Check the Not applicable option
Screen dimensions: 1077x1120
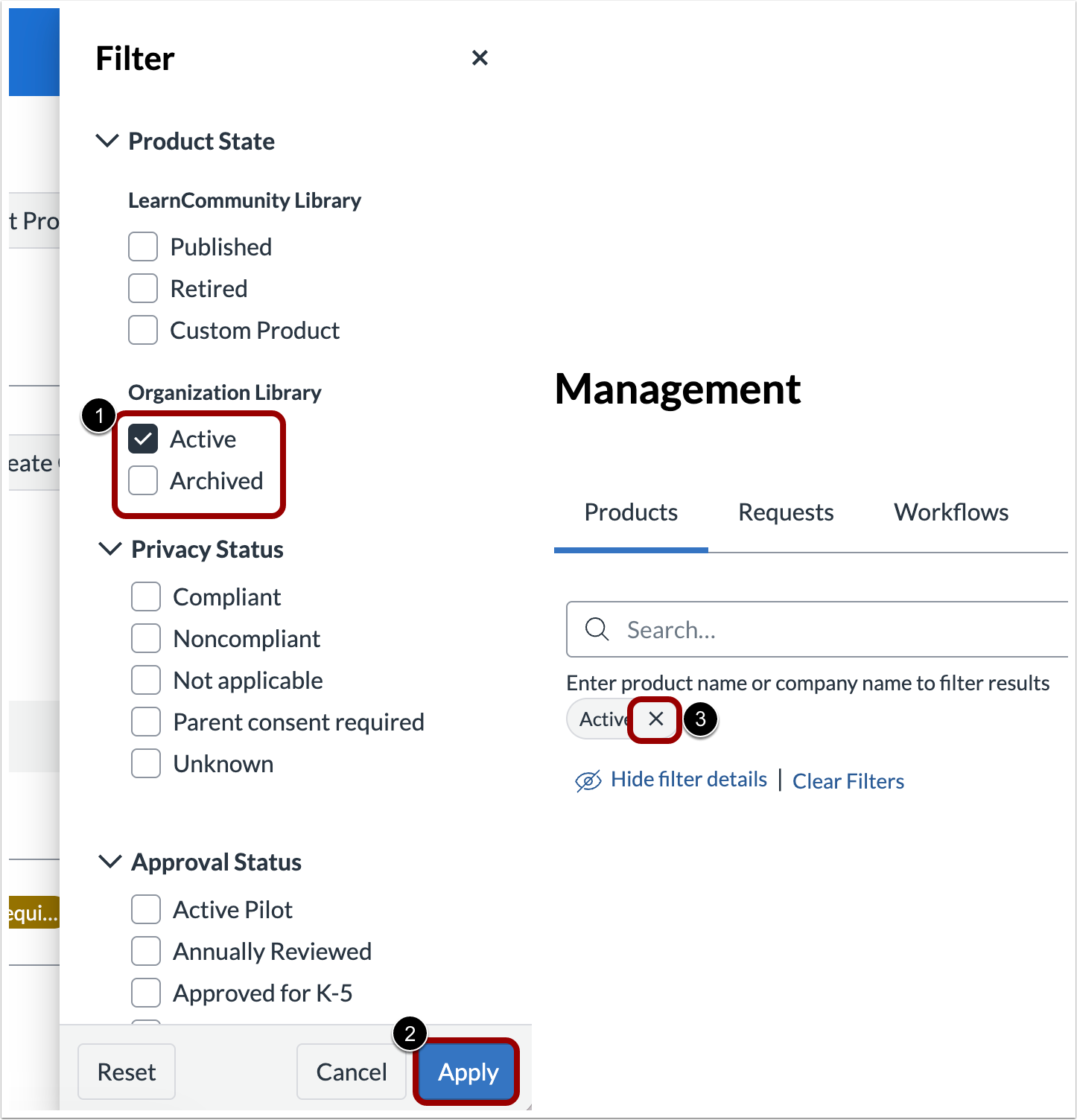coord(146,680)
